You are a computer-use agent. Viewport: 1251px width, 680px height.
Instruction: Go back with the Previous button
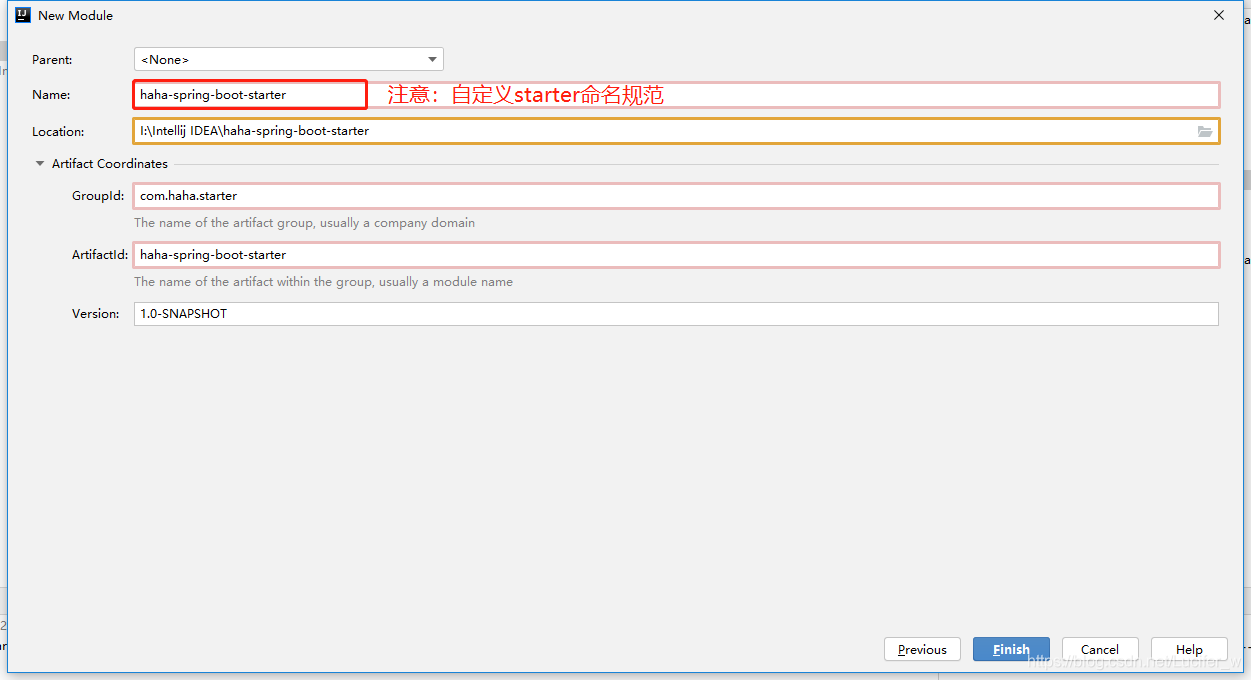(x=922, y=649)
